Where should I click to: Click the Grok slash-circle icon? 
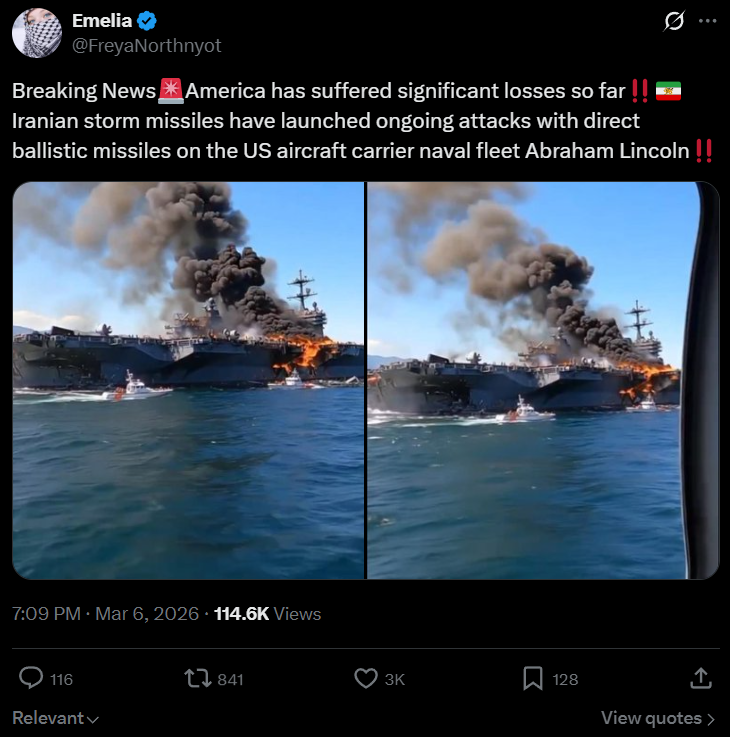(x=674, y=21)
